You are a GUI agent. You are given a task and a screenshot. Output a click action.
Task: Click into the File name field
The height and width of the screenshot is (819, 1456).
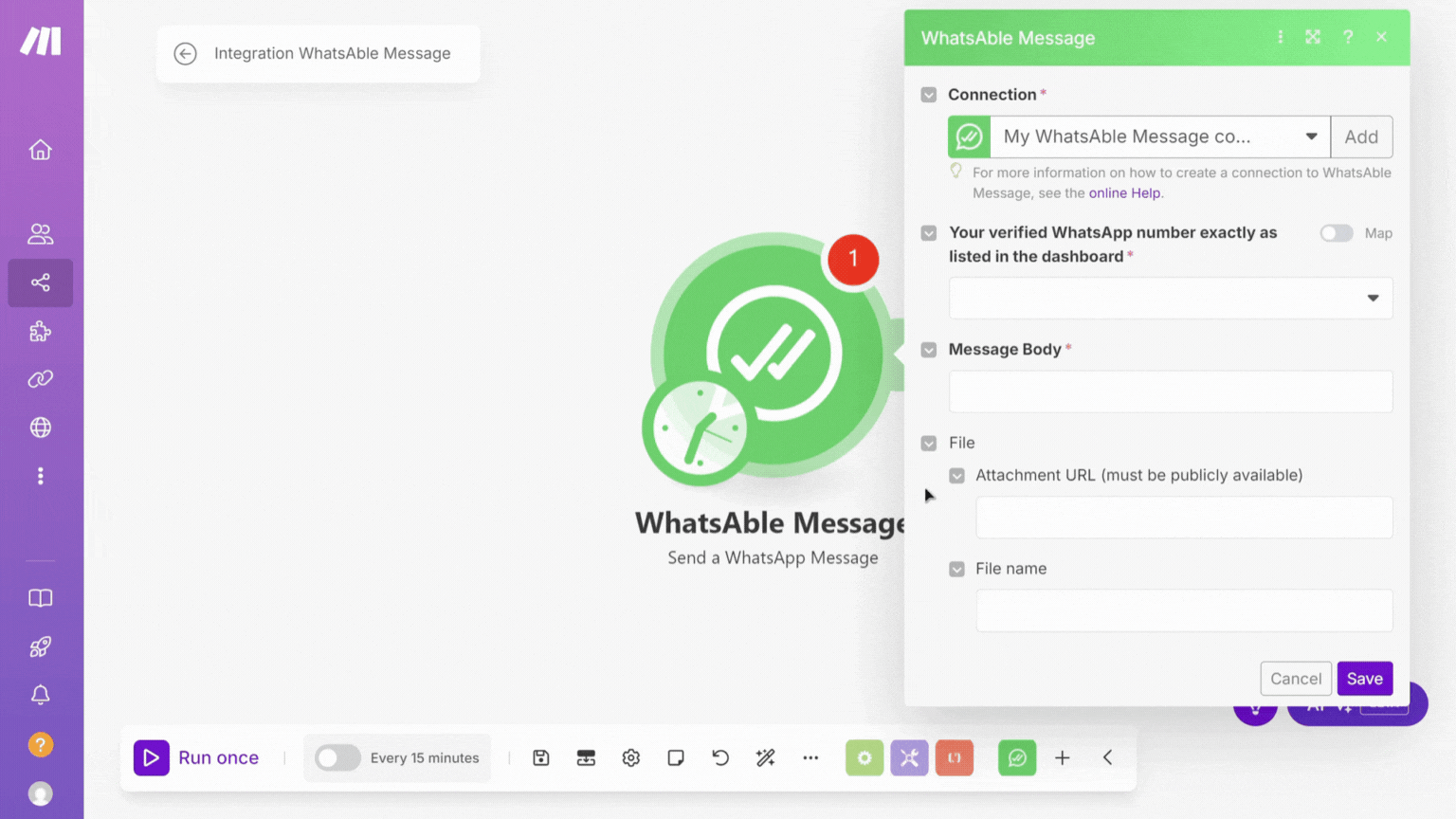1184,610
